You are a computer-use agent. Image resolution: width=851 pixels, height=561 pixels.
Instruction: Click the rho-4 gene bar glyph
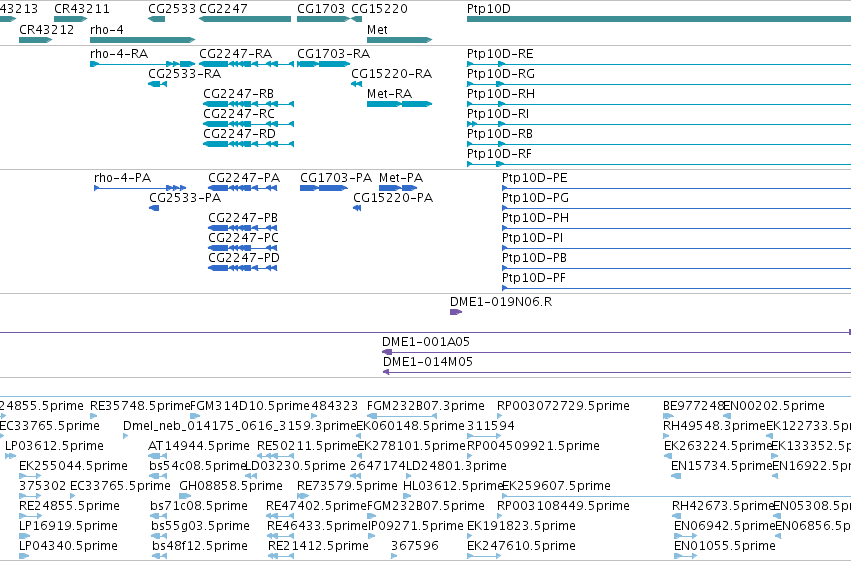[x=142, y=40]
